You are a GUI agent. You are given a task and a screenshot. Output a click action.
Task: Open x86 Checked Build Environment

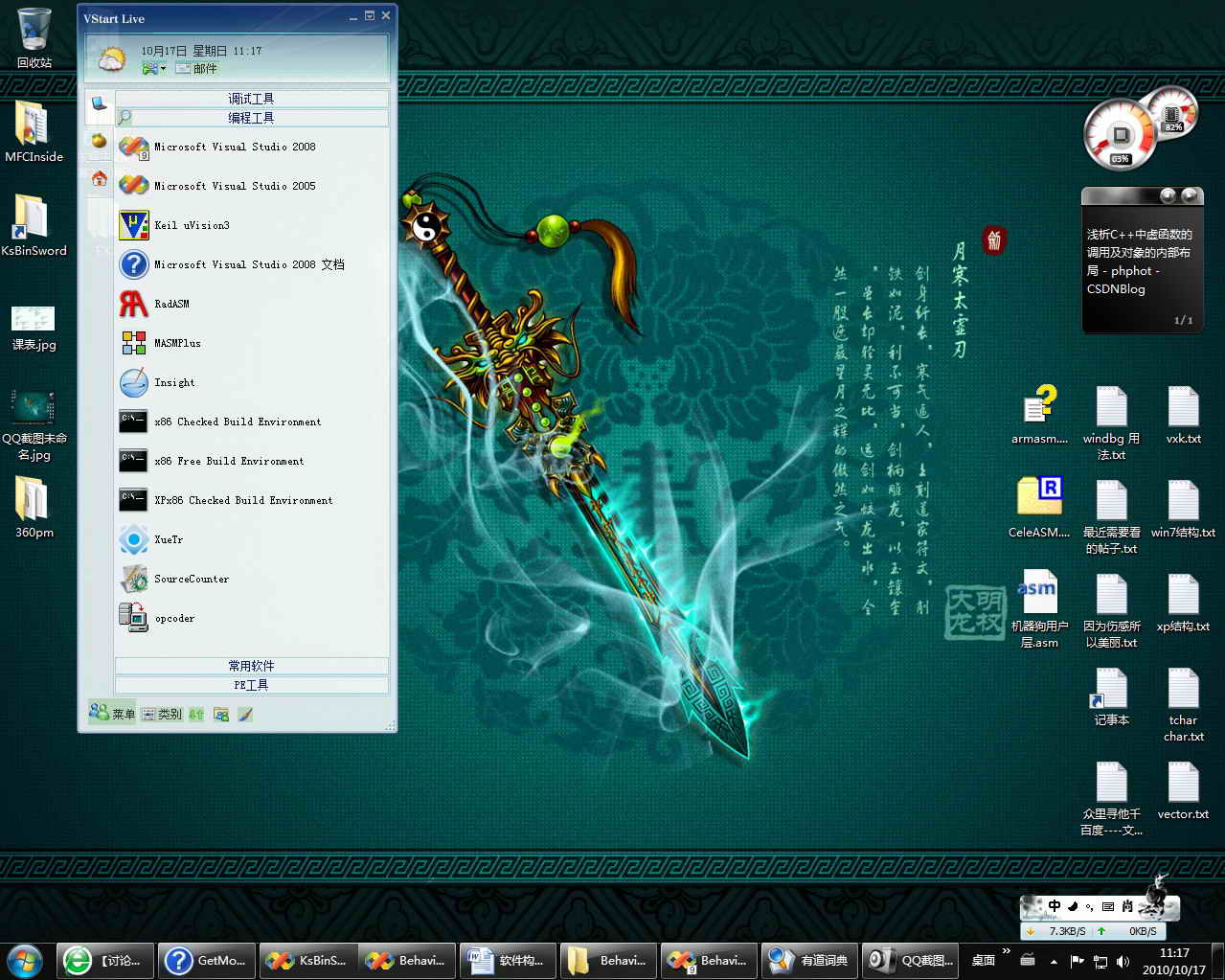[x=253, y=422]
